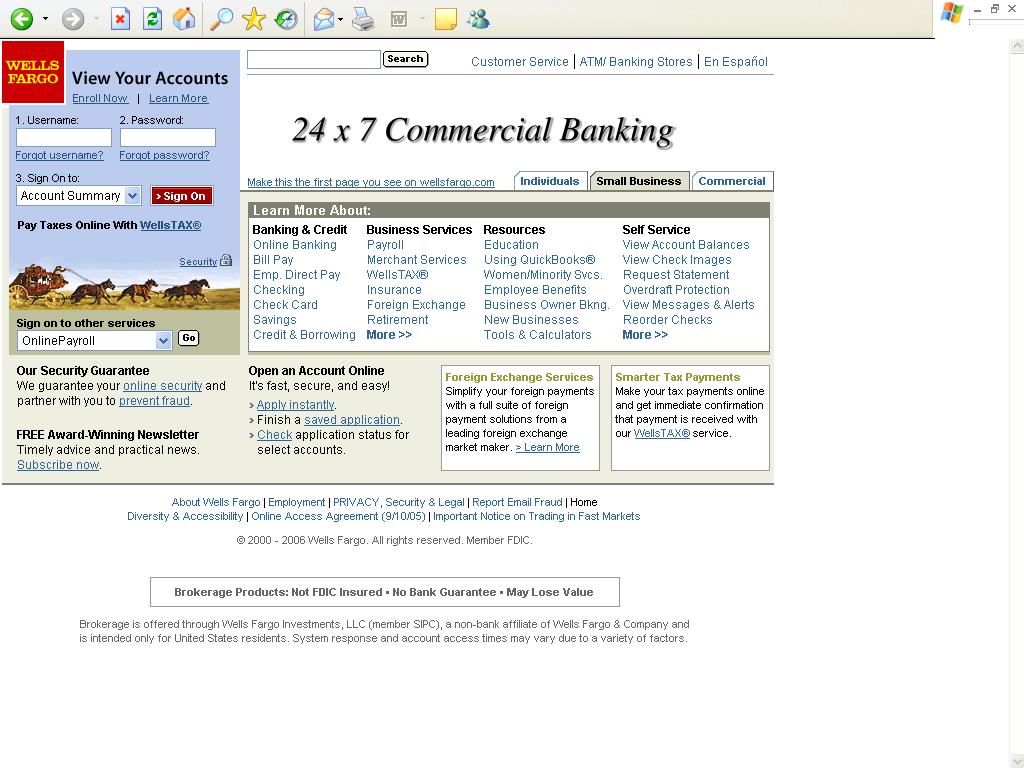Open Diversity & Accessibility footer link
Viewport: 1024px width, 768px height.
tap(185, 516)
